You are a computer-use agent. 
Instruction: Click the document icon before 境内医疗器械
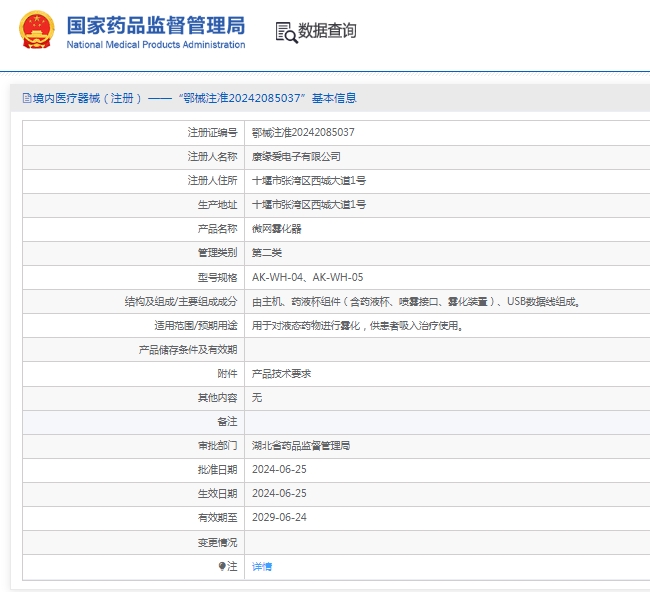coord(27,98)
